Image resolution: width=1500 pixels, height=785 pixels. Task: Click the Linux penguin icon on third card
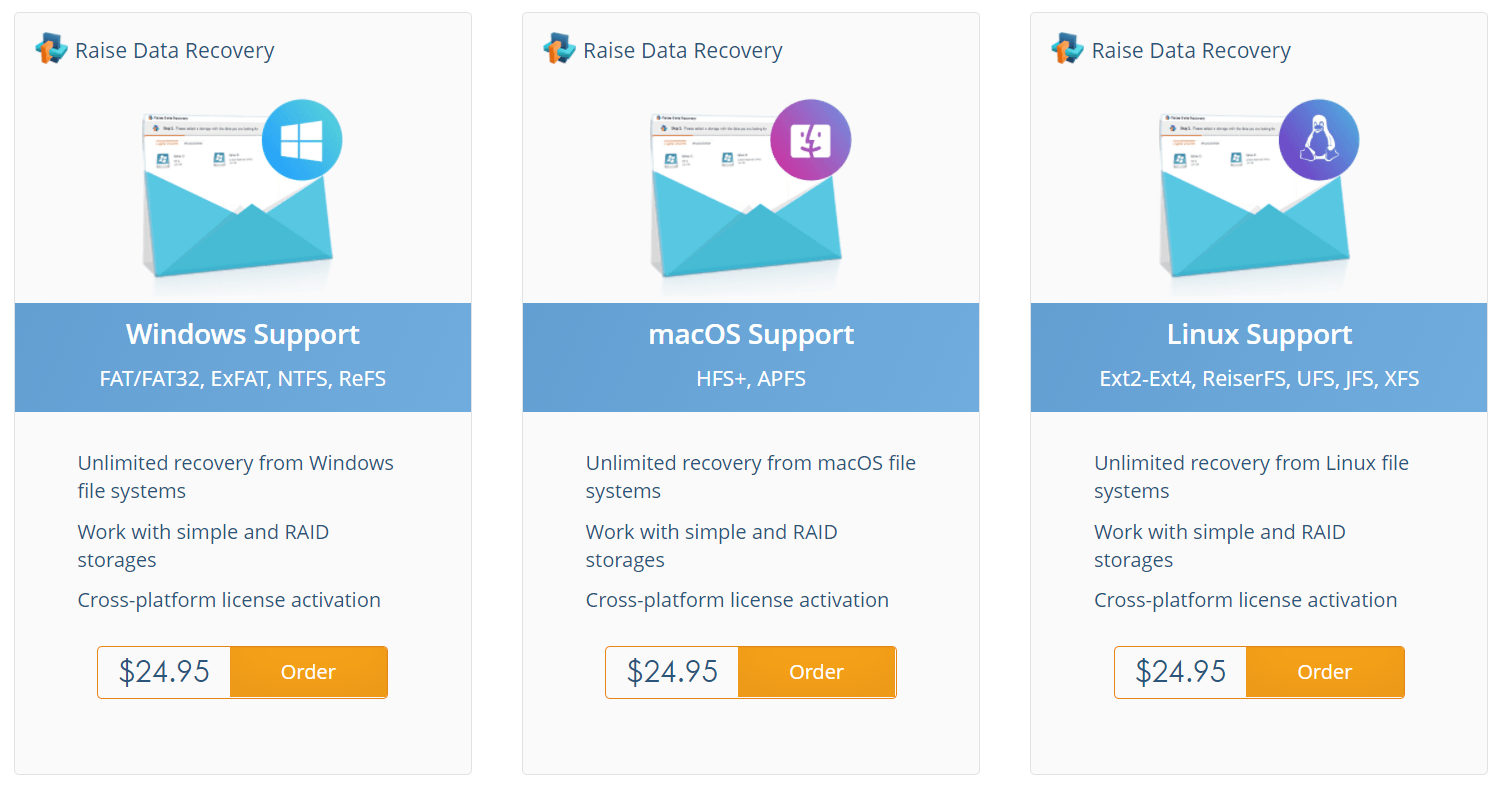point(1319,139)
